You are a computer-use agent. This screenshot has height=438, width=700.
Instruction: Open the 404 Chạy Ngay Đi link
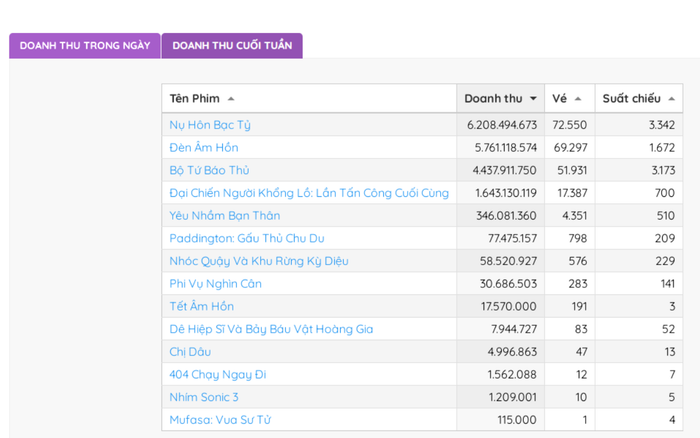click(218, 374)
